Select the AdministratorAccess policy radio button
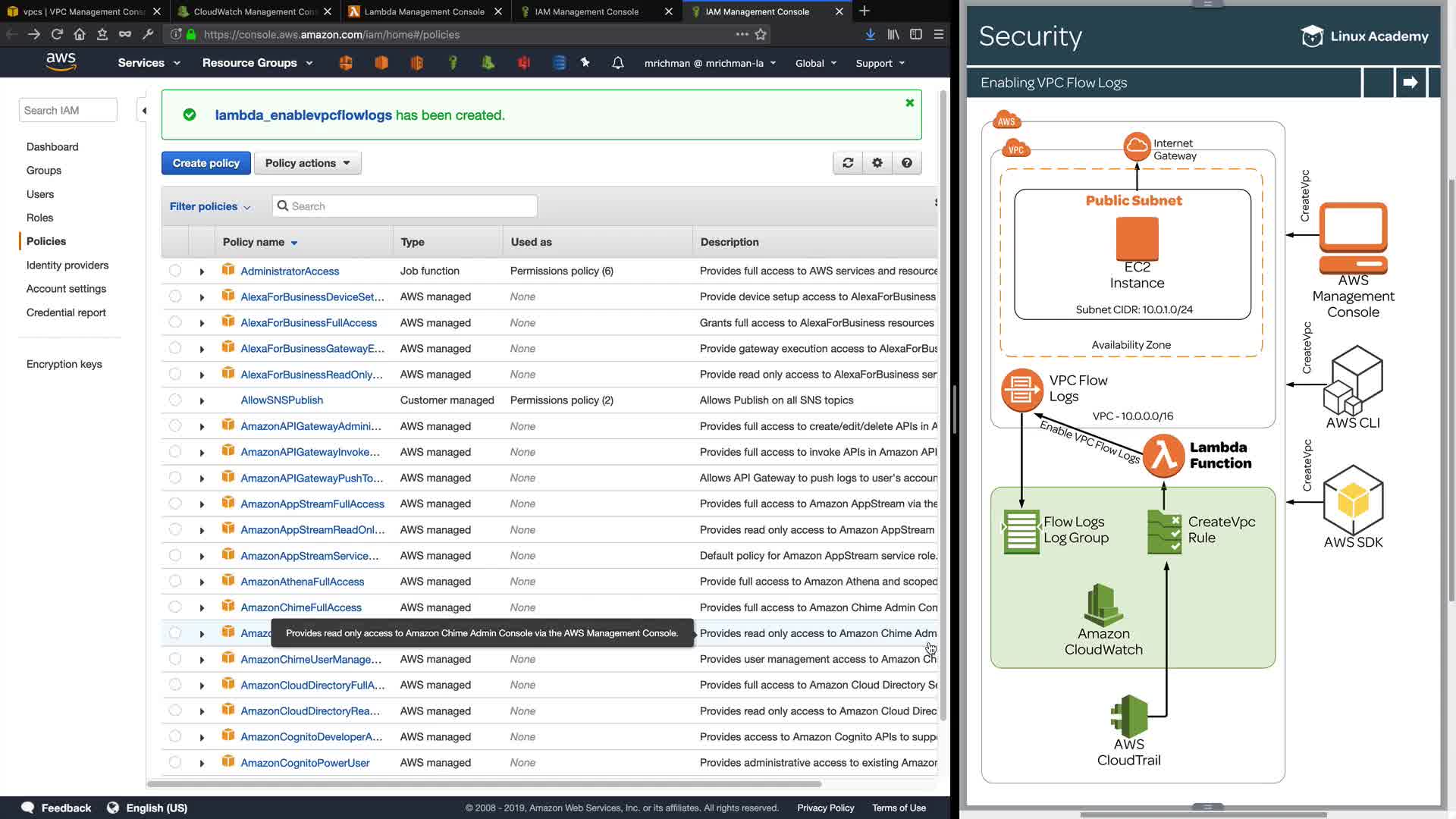Screen dimensions: 1456x819 [175, 271]
